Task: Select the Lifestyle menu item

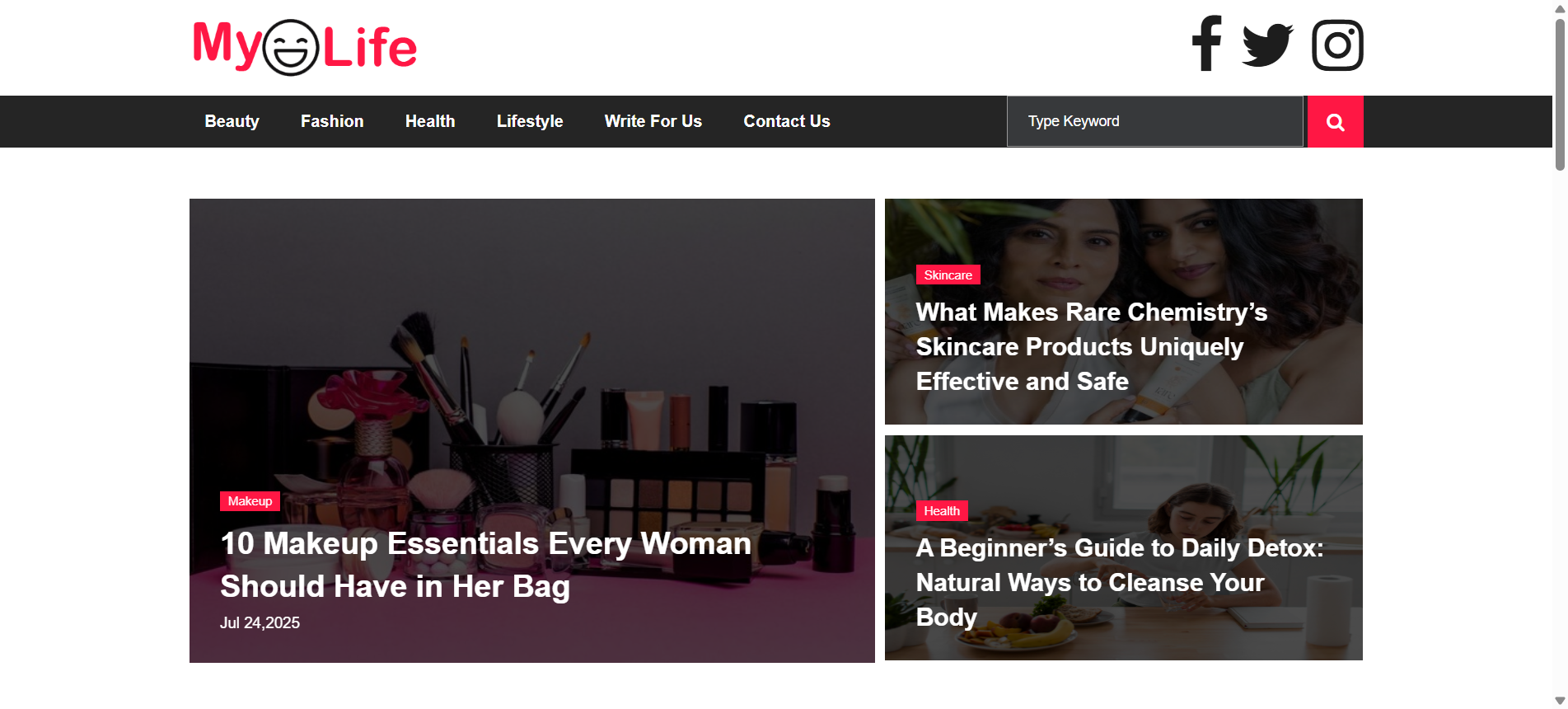Action: click(529, 121)
